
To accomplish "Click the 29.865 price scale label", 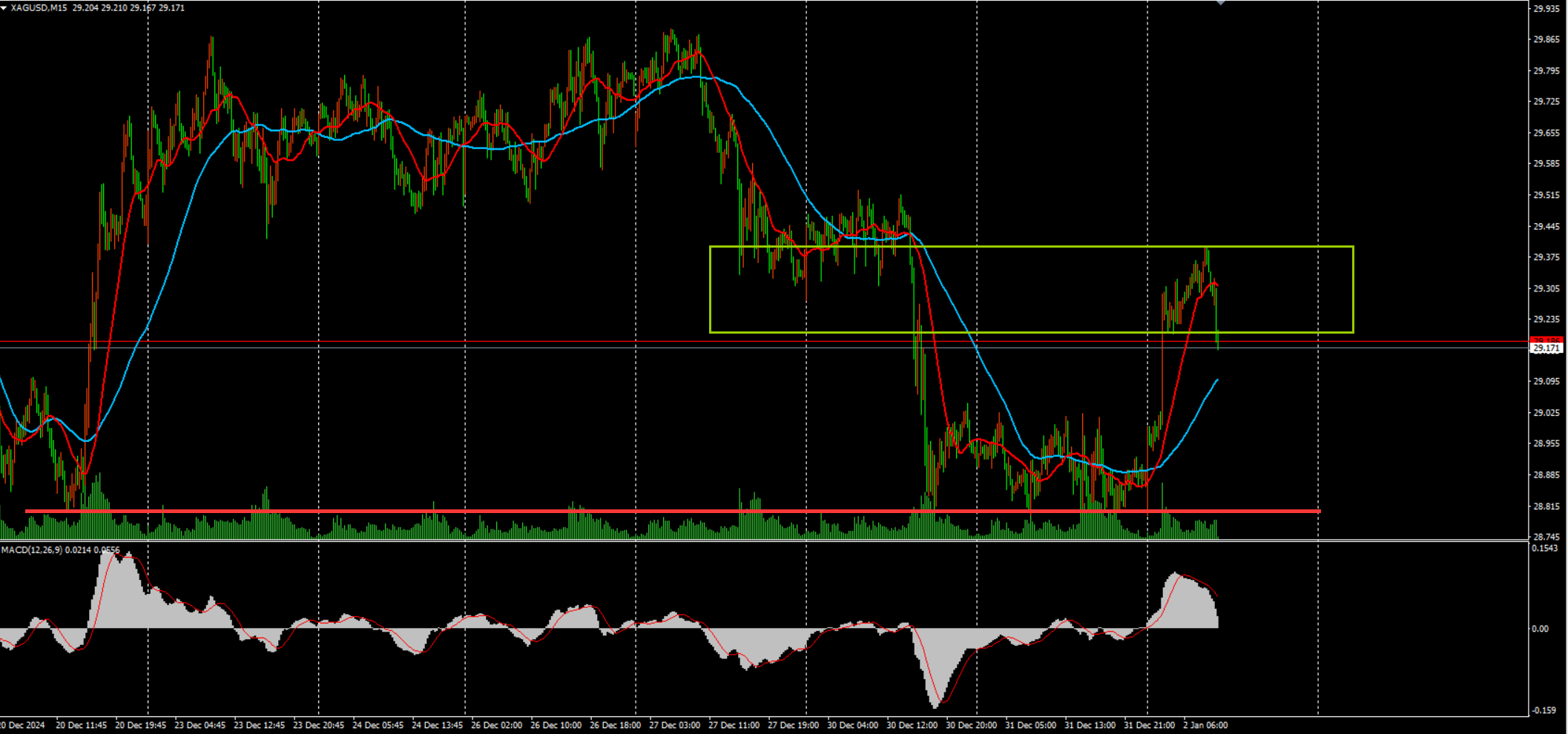I will (x=1546, y=39).
